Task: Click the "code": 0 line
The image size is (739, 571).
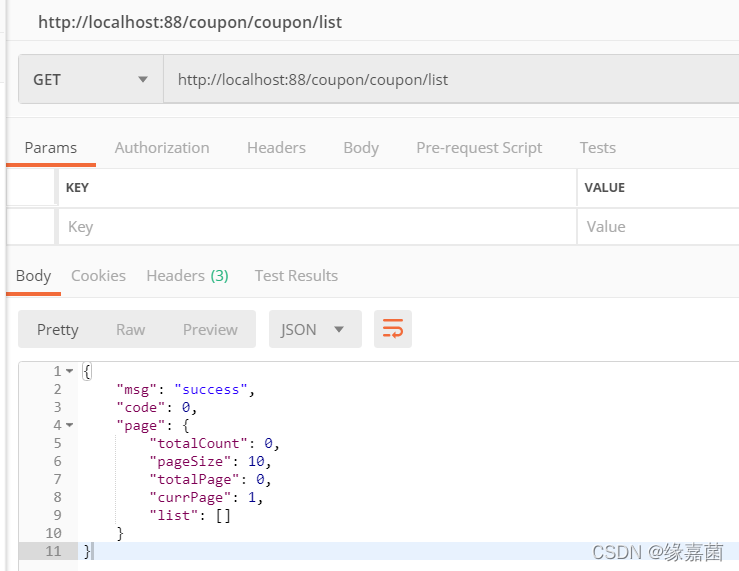Action: click(x=156, y=408)
